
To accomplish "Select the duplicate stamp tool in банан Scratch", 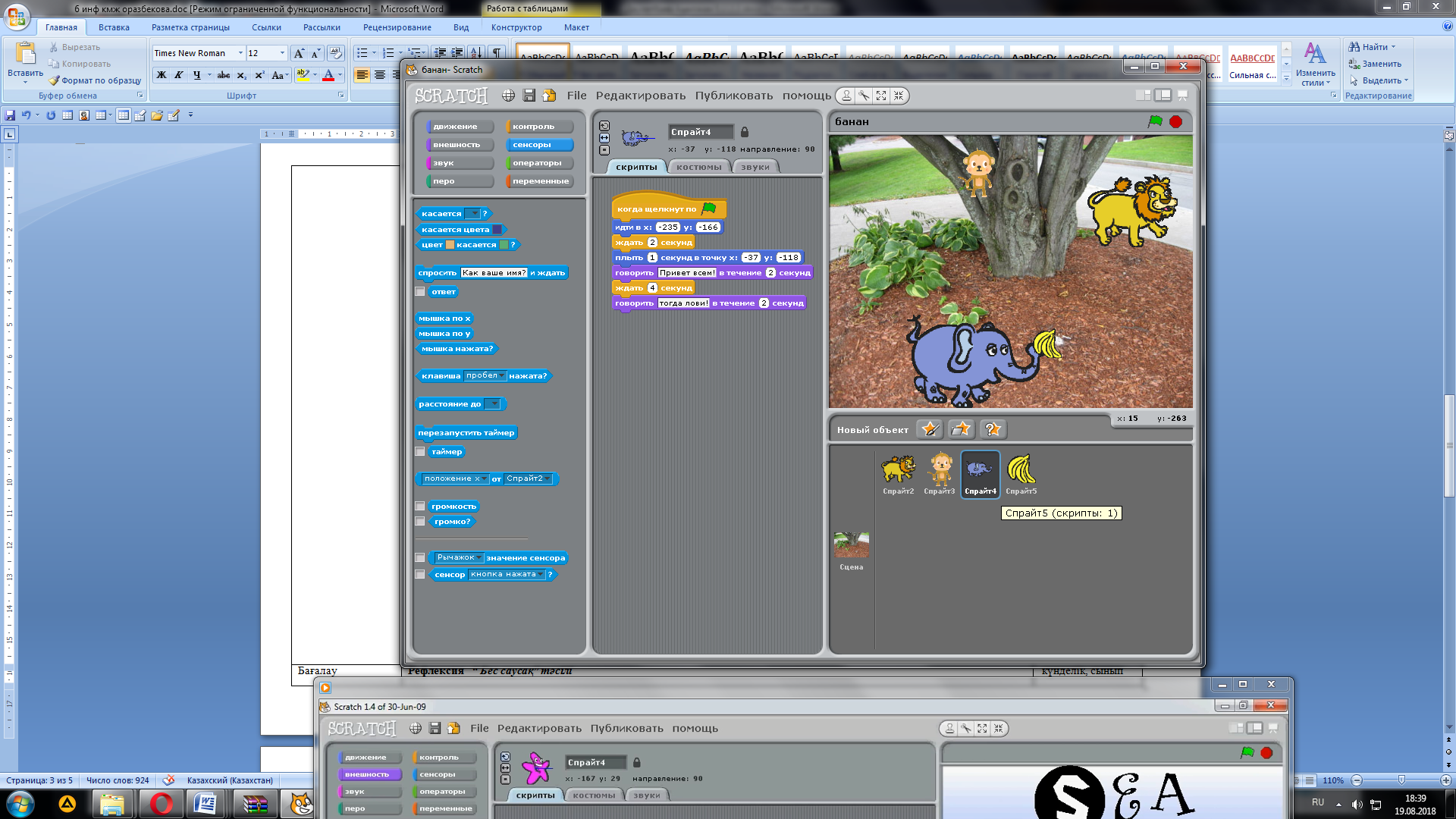I will click(846, 96).
